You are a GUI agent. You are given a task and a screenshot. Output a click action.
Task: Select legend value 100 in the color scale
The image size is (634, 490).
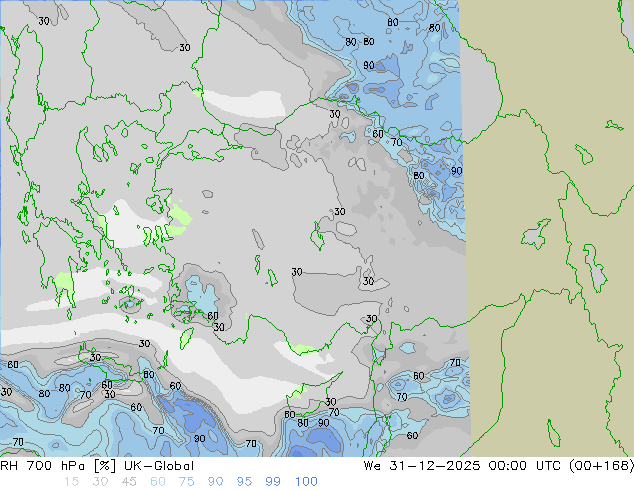(306, 482)
